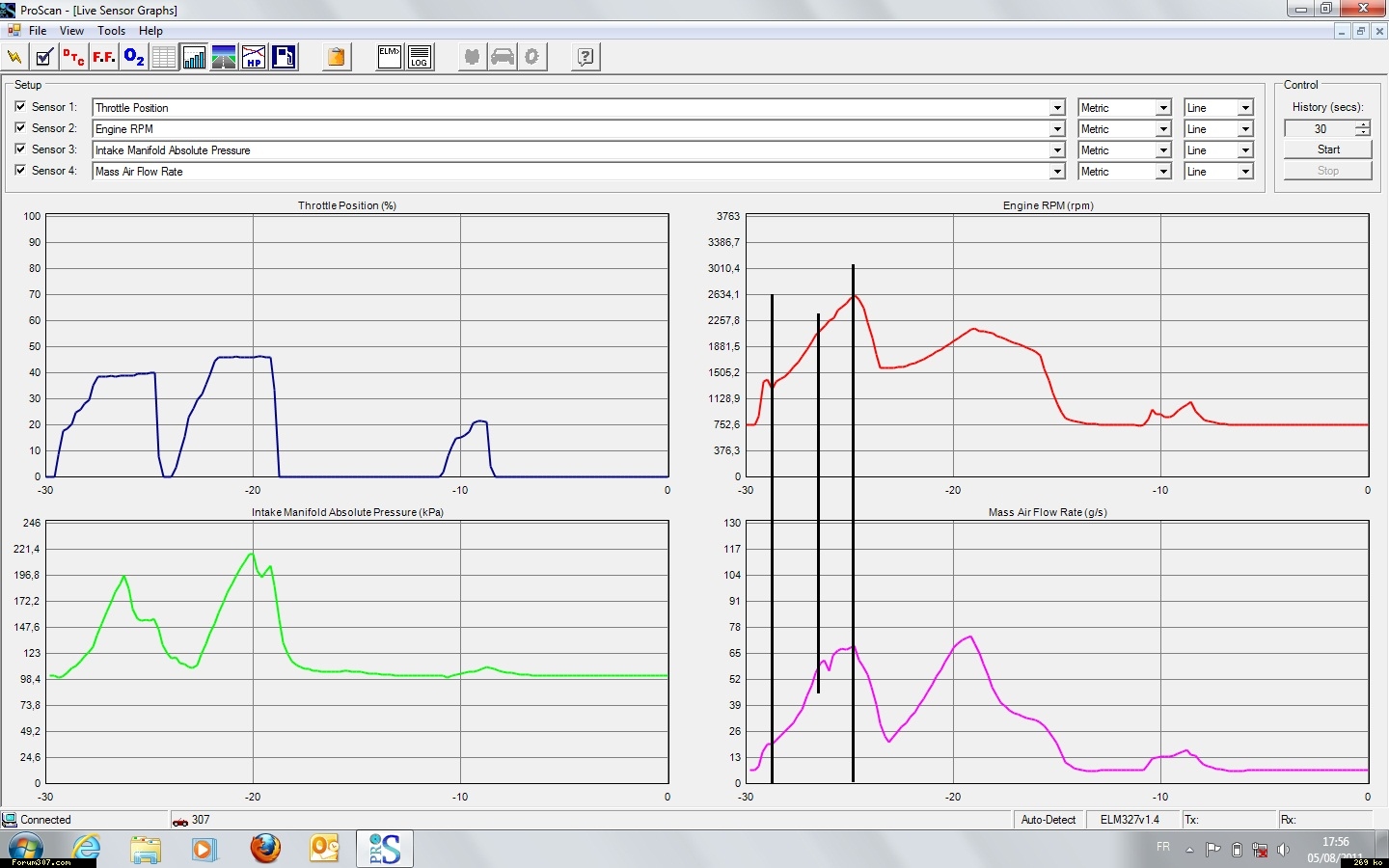The image size is (1389, 868).
Task: Open the Line graph type dropdown for Sensor 4
Action: coord(1245,172)
